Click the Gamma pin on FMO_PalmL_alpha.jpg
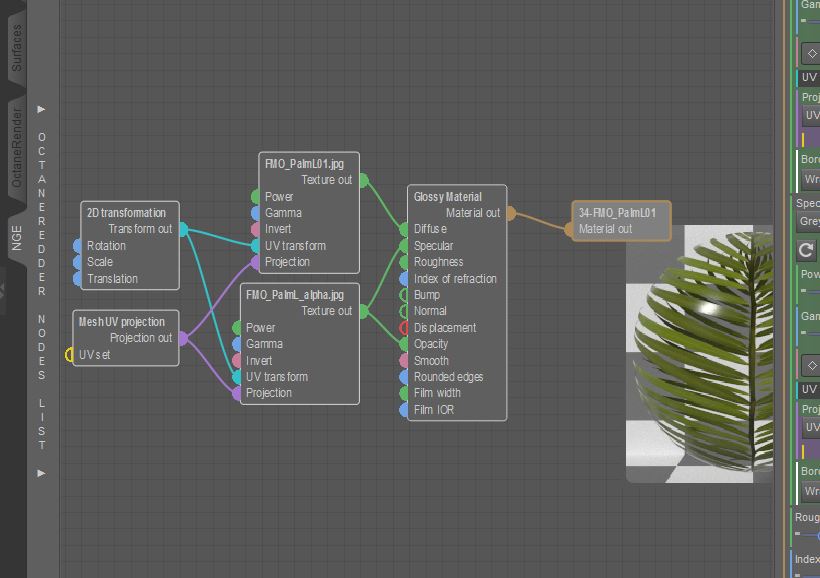Screen dimensions: 820x578 pos(236,344)
